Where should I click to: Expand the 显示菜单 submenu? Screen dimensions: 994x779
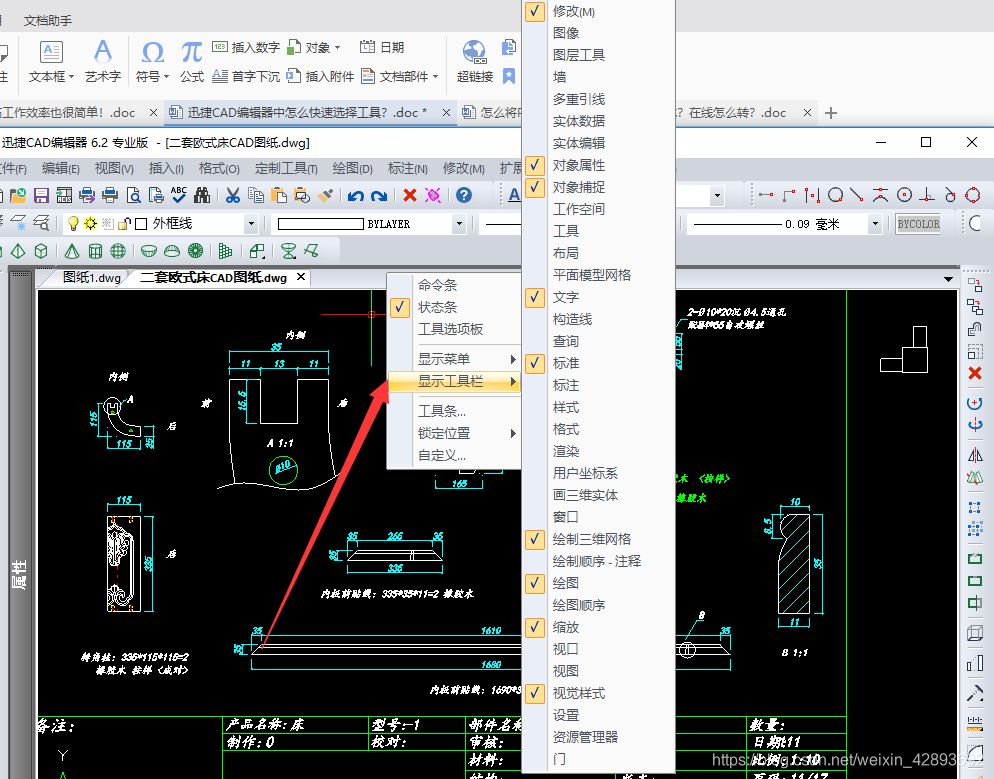point(454,359)
